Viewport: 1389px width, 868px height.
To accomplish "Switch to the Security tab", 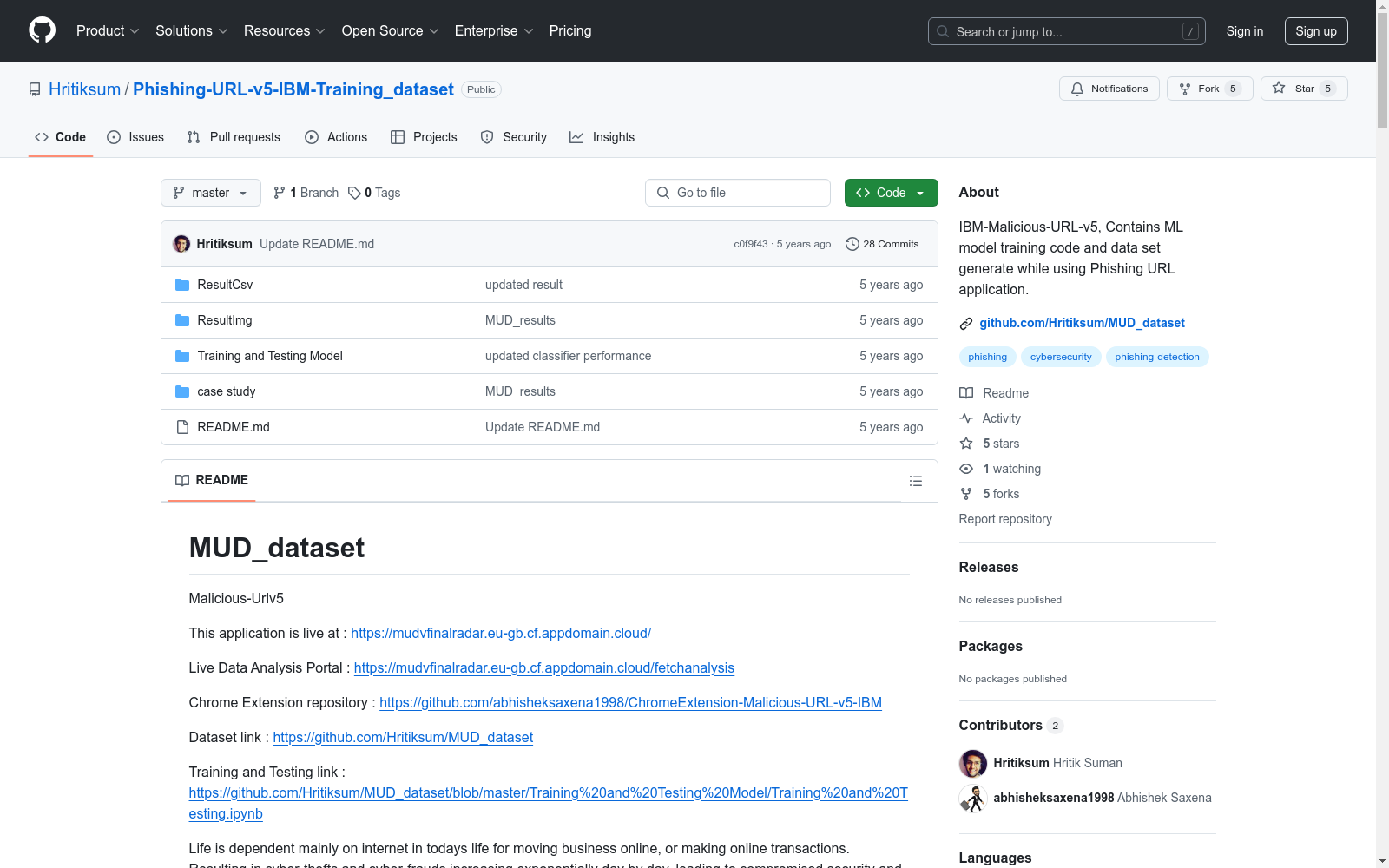I will point(514,137).
